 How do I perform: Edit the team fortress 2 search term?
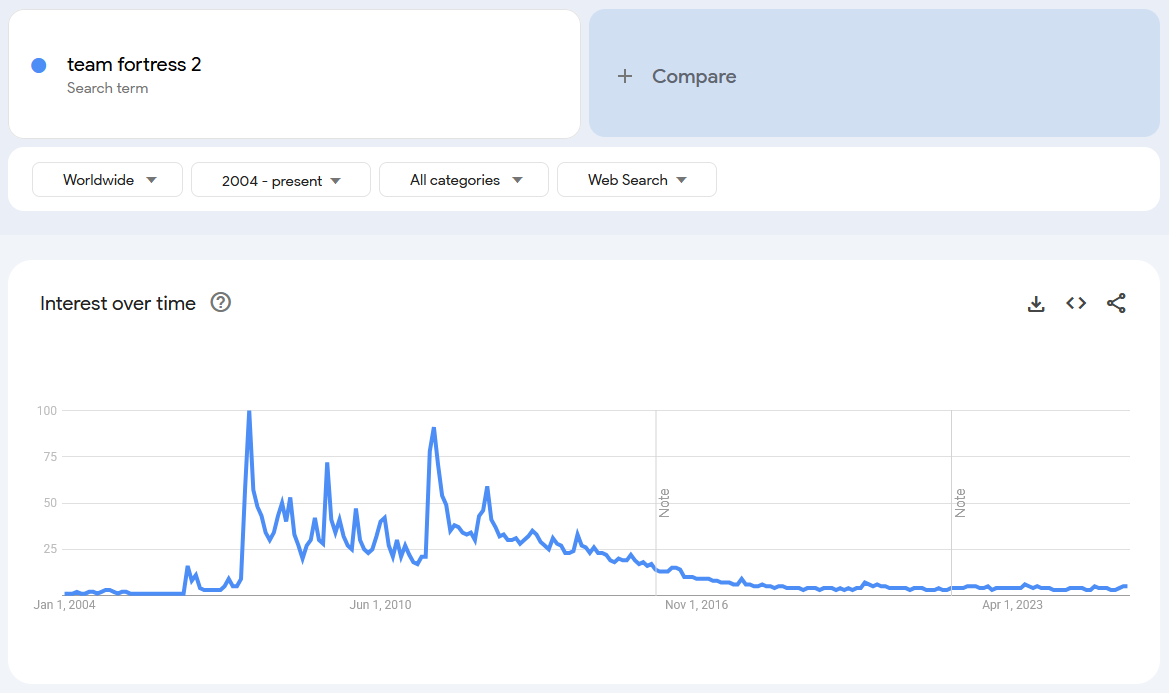pyautogui.click(x=134, y=65)
